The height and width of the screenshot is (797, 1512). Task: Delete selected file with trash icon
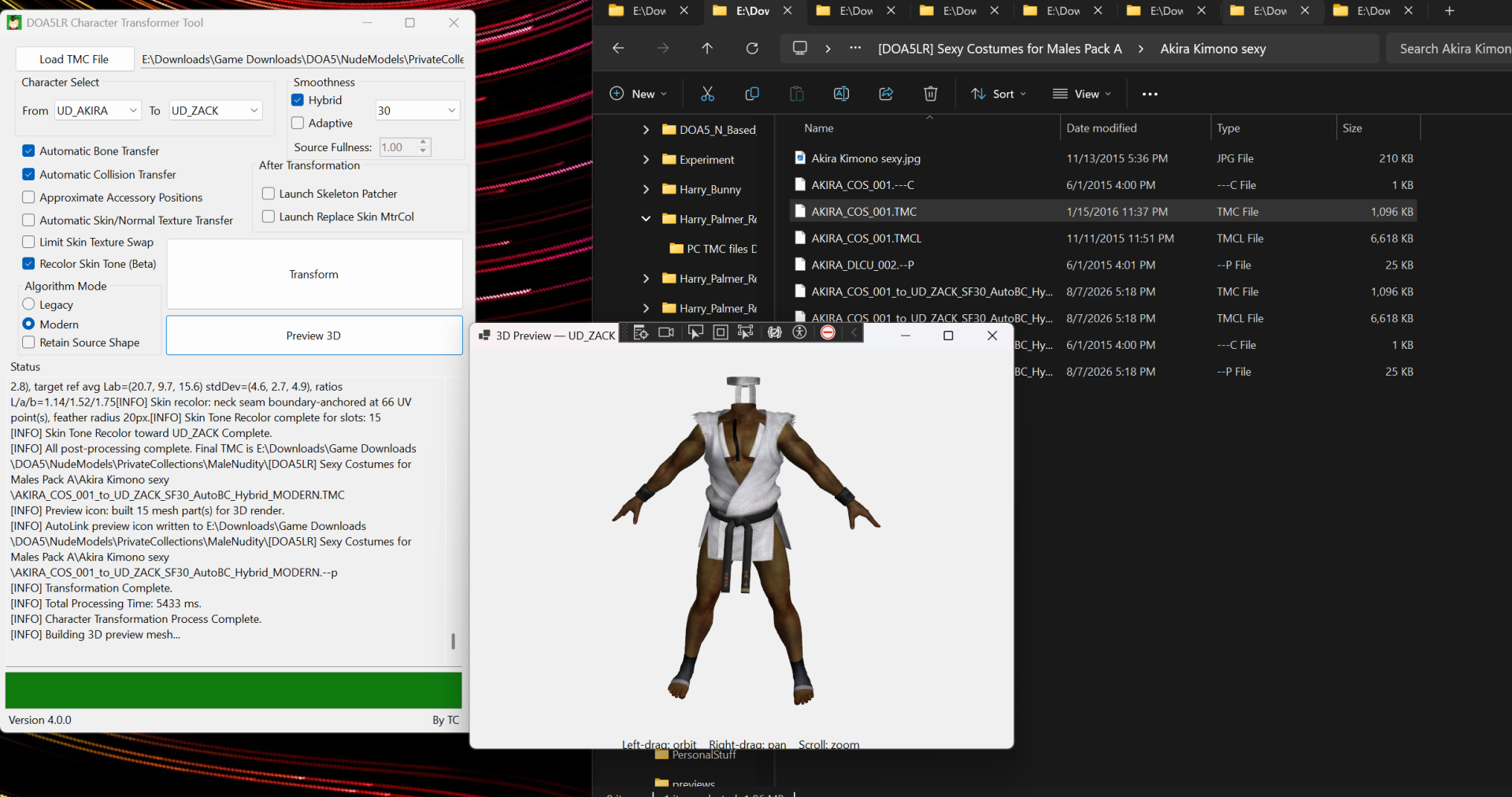930,94
